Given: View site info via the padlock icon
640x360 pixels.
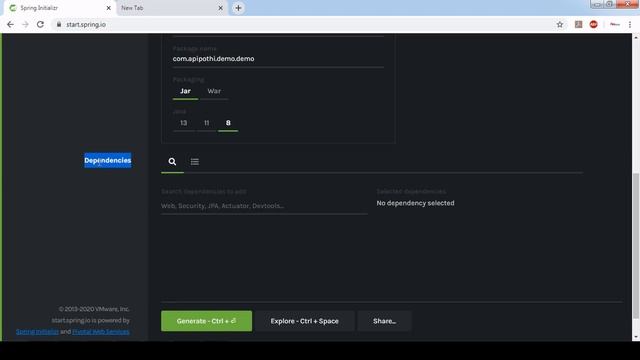Looking at the screenshot, I should [59, 24].
